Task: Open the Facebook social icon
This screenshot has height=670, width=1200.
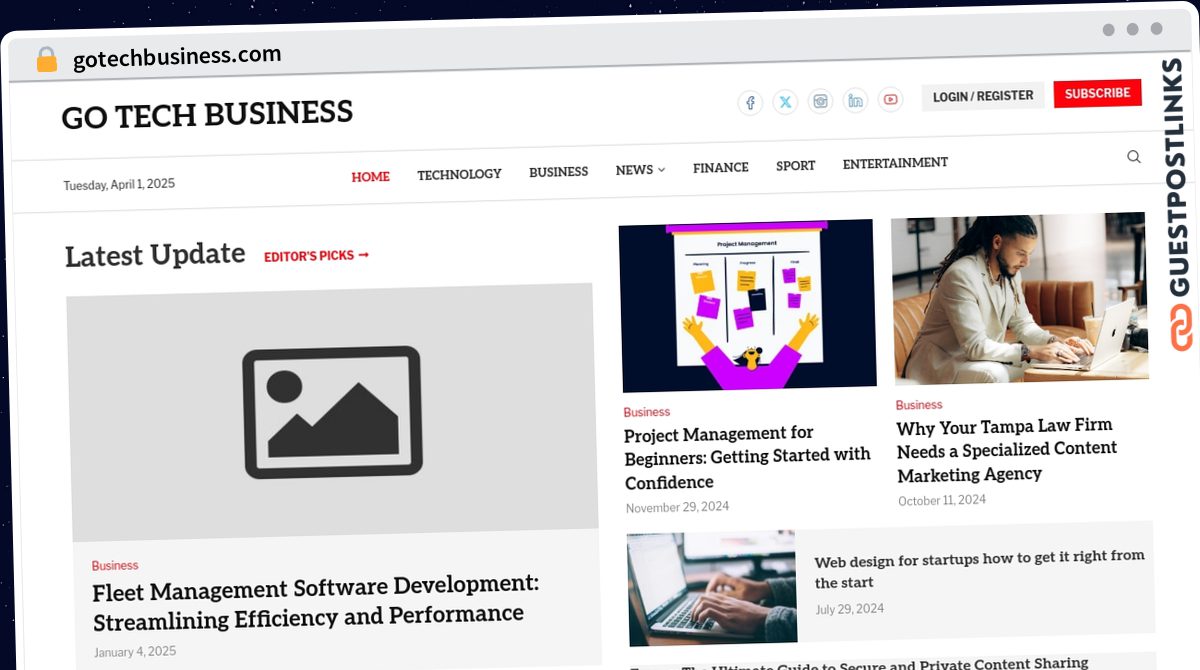Action: (750, 103)
